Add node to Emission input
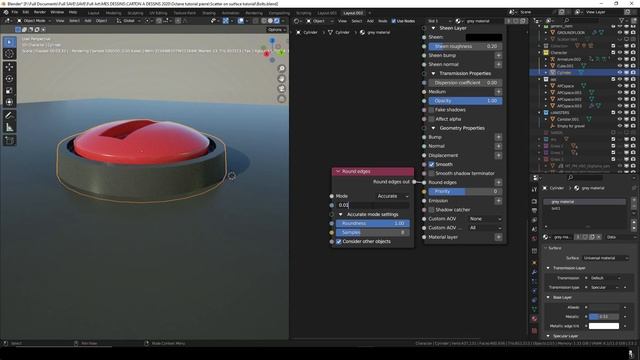The width and height of the screenshot is (640, 360). (498, 201)
